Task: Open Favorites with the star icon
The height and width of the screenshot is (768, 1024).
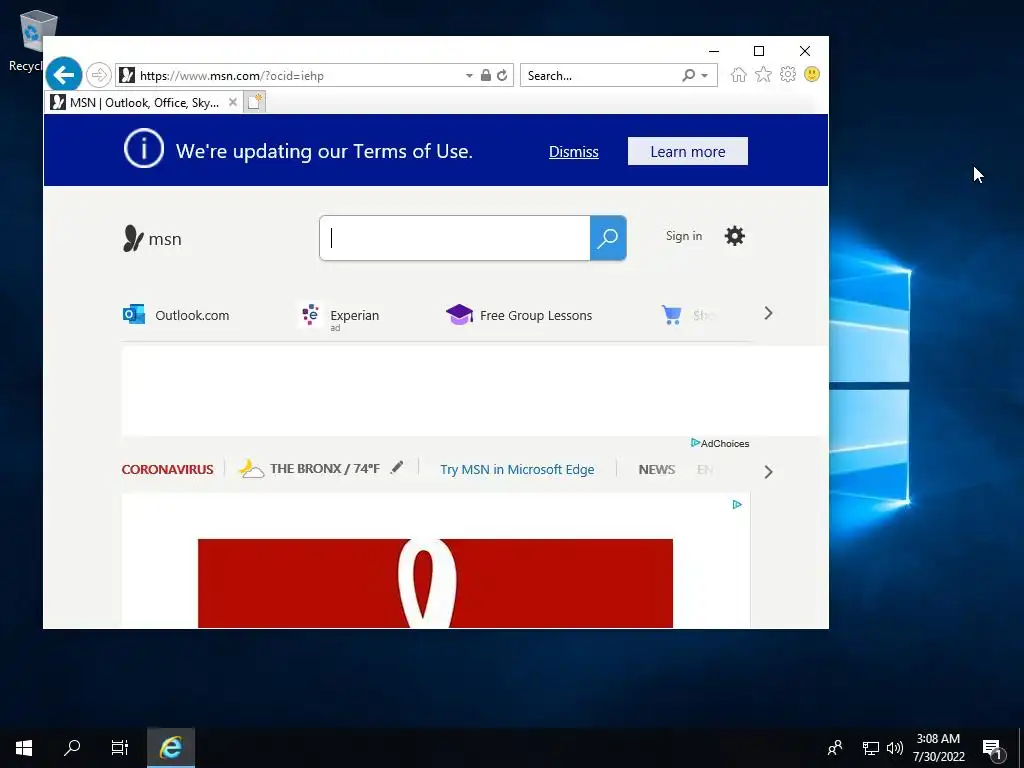Action: [763, 74]
